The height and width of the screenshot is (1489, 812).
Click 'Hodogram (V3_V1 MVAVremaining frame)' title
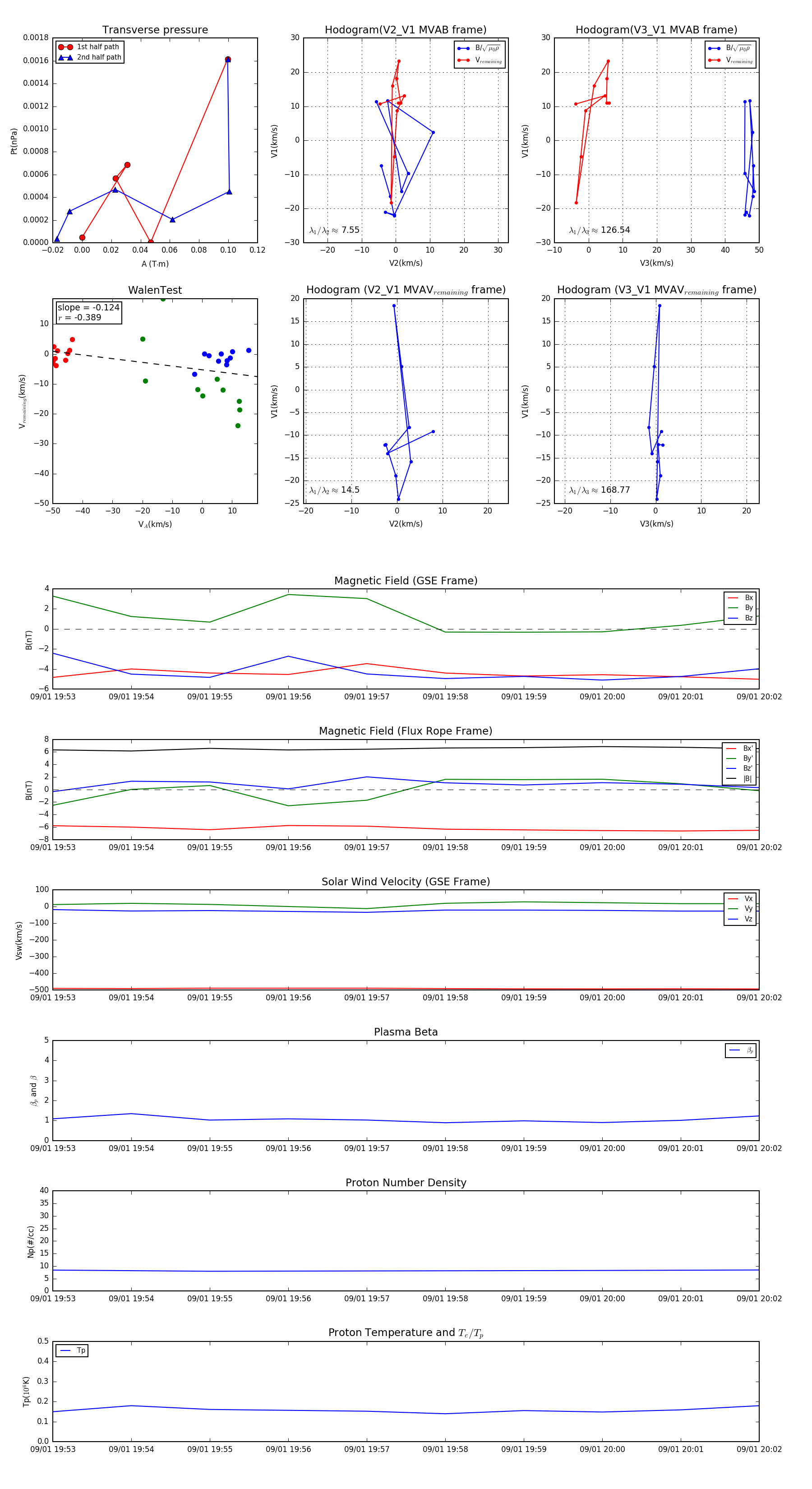656,290
